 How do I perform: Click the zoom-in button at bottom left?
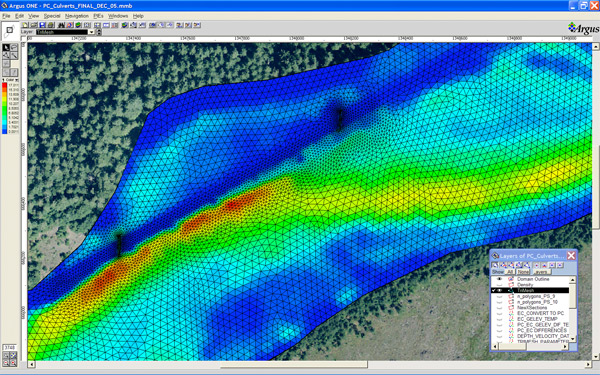pos(6,362)
